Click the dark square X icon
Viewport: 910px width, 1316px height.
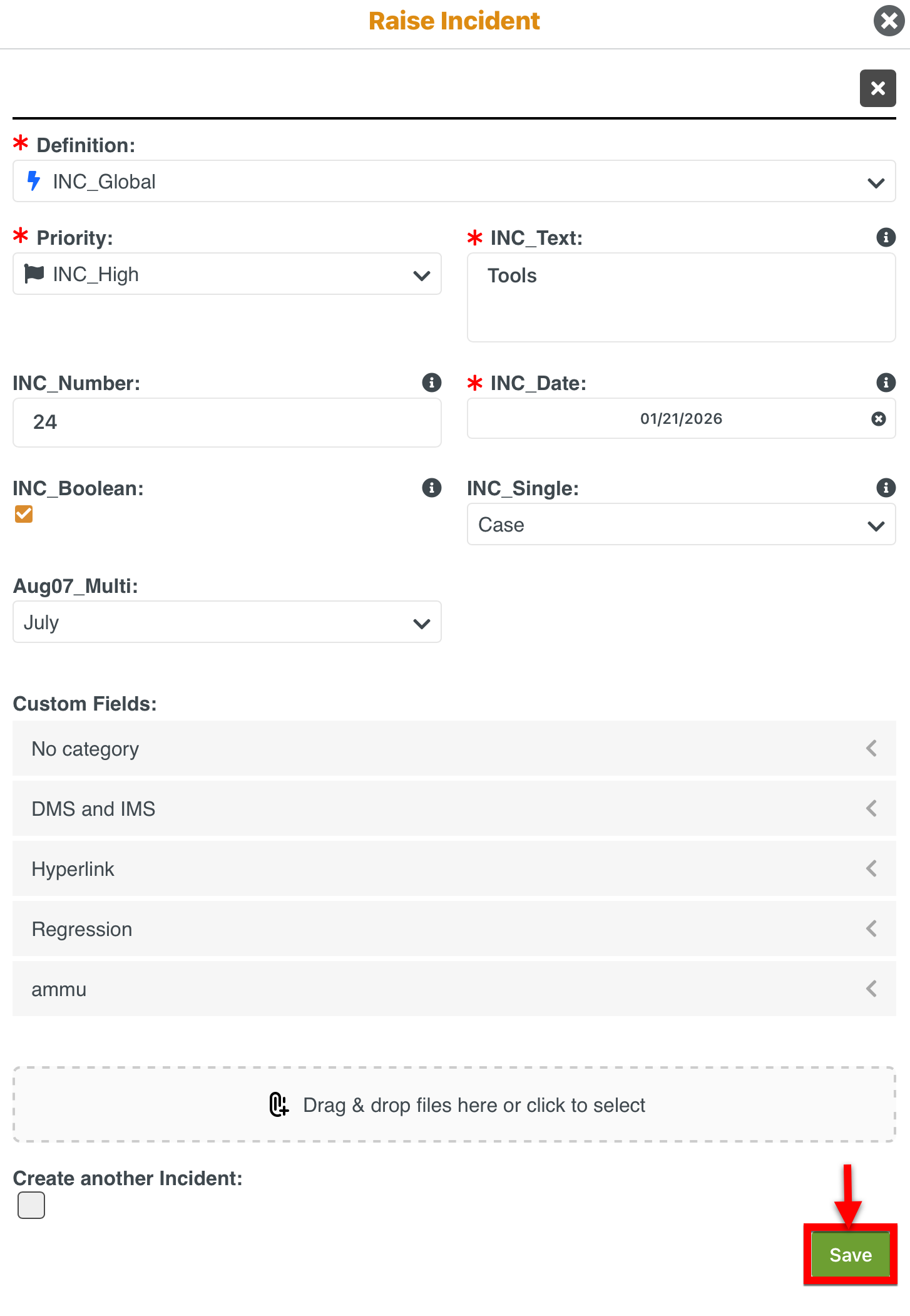pos(877,88)
